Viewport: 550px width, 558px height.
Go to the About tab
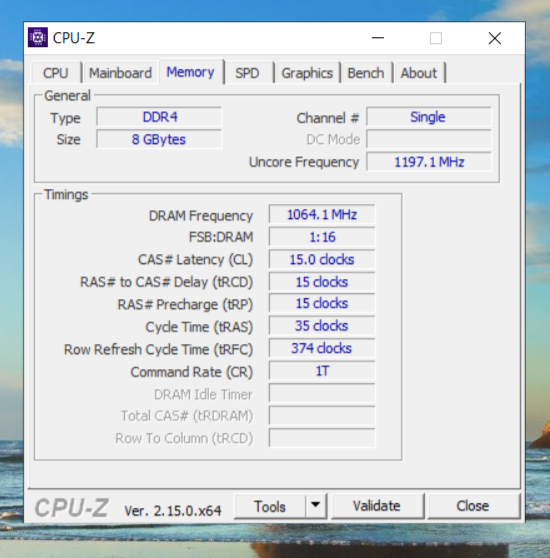pyautogui.click(x=419, y=73)
